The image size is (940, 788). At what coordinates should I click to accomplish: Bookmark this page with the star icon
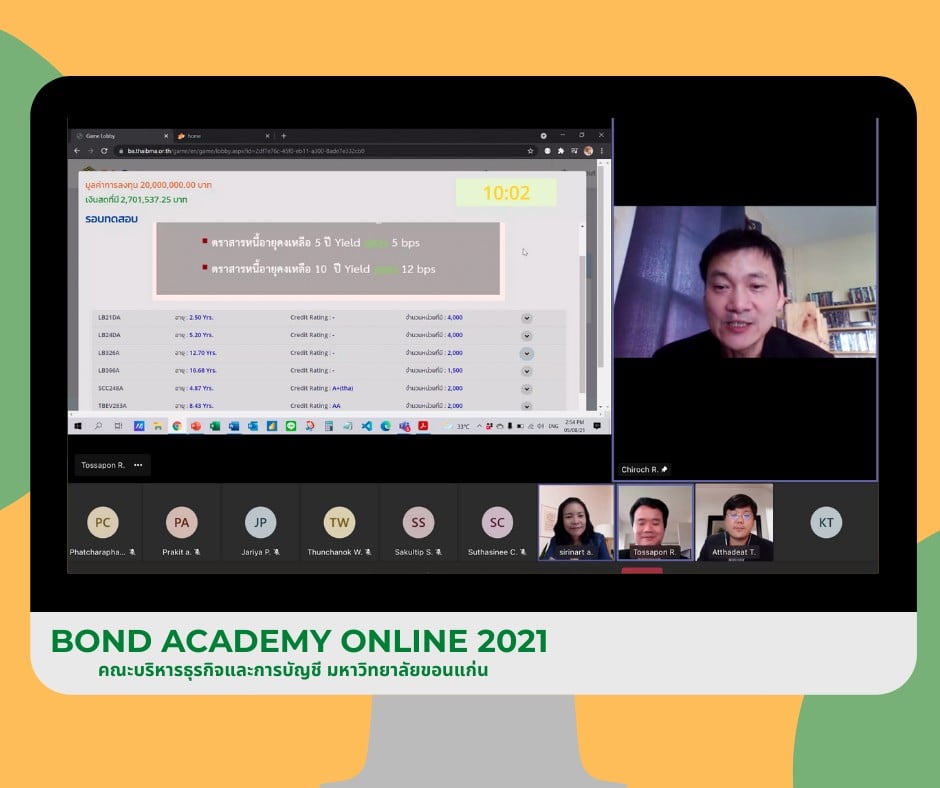coord(531,151)
